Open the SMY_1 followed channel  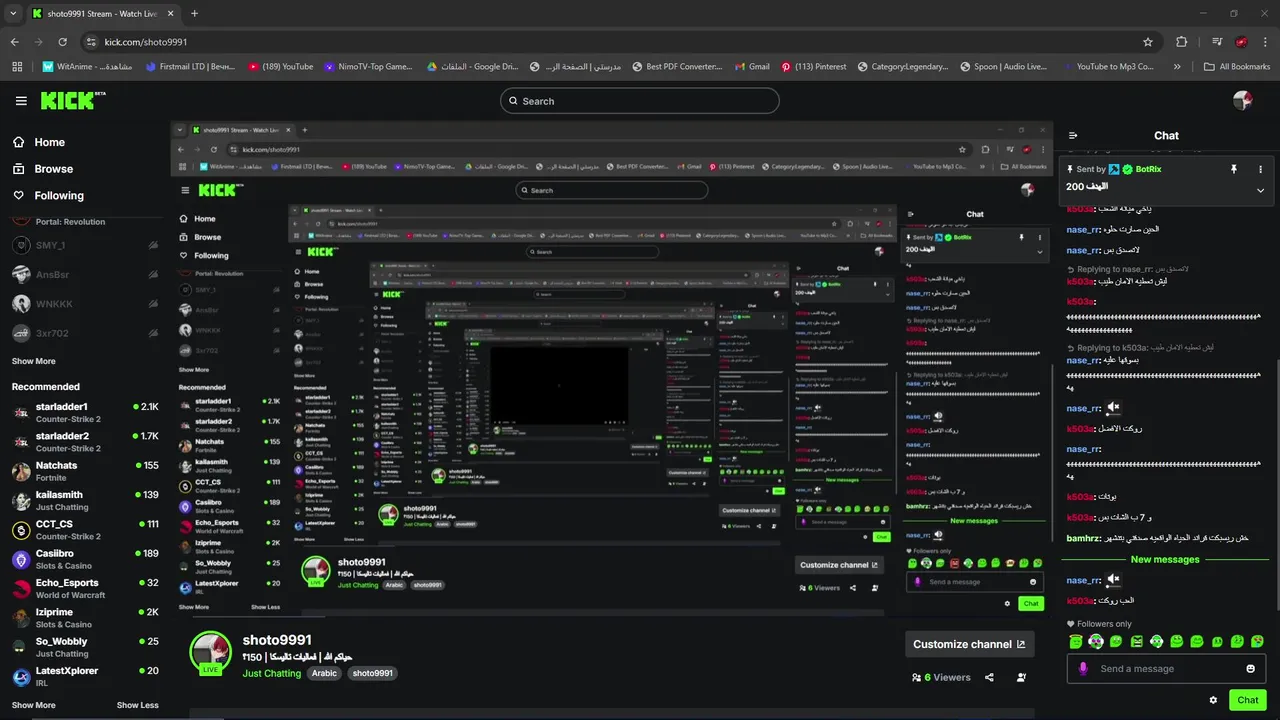click(x=85, y=245)
